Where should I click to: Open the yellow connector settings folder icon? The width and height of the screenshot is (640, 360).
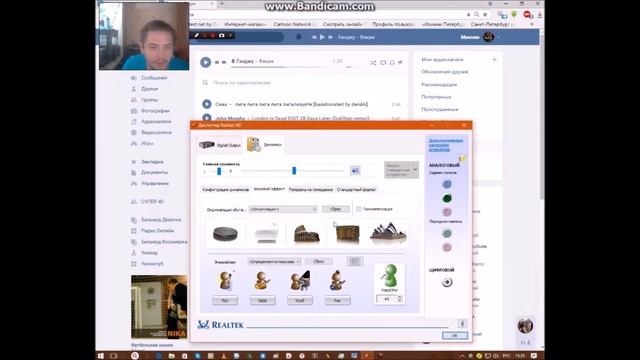pyautogui.click(x=462, y=158)
